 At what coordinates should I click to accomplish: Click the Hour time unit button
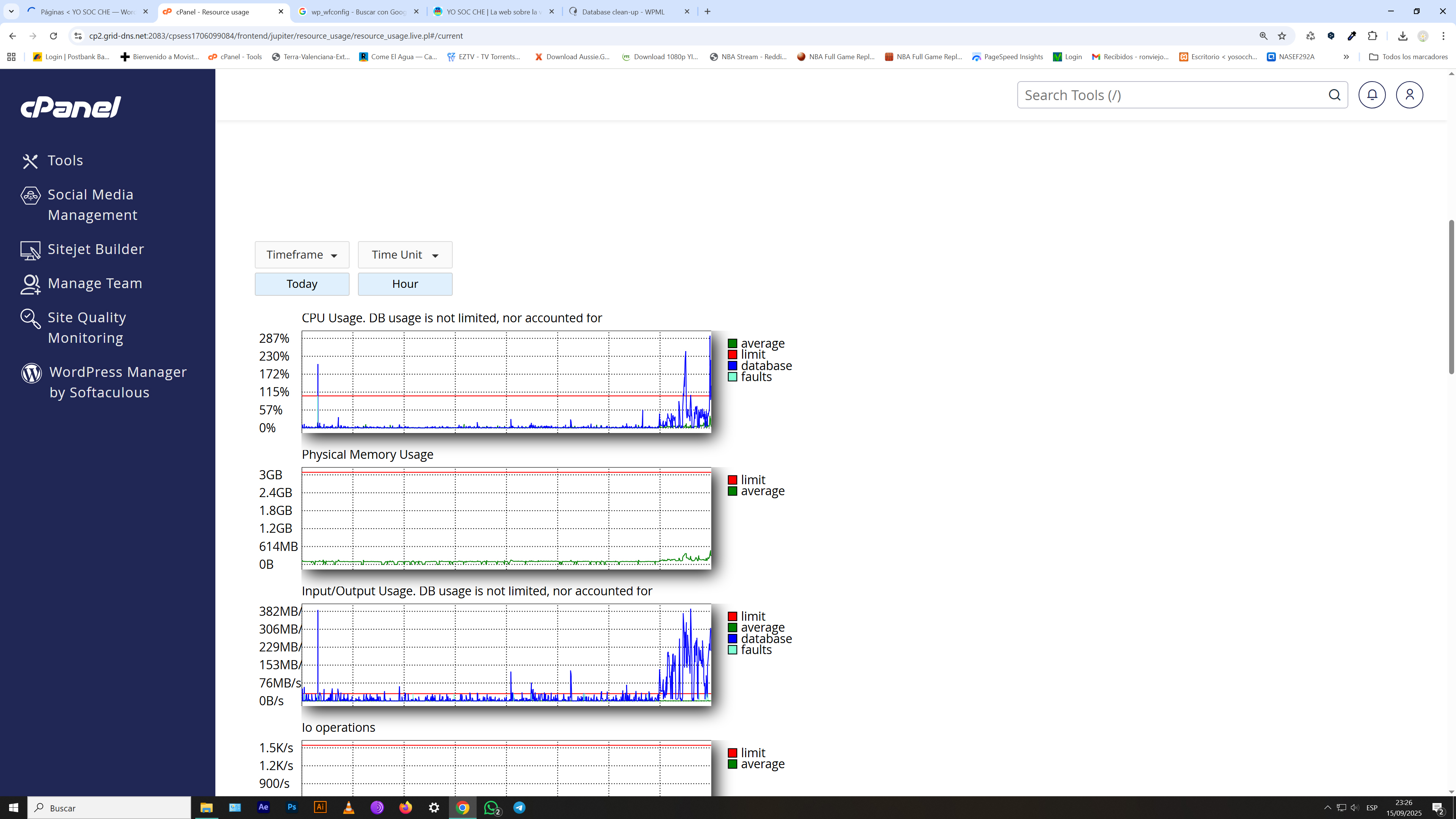pos(405,284)
